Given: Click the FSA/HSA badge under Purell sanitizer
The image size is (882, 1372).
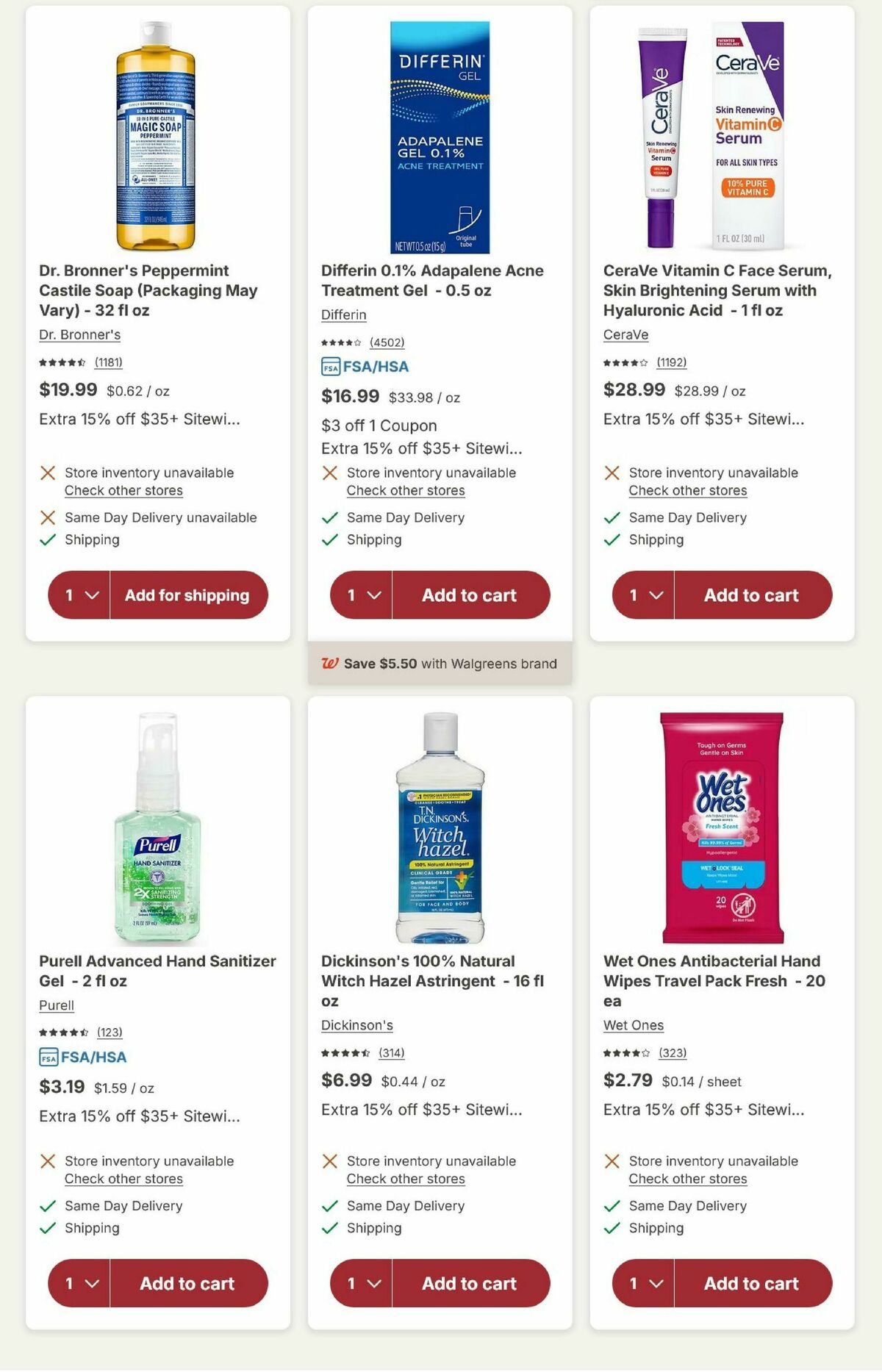Looking at the screenshot, I should 82,1057.
